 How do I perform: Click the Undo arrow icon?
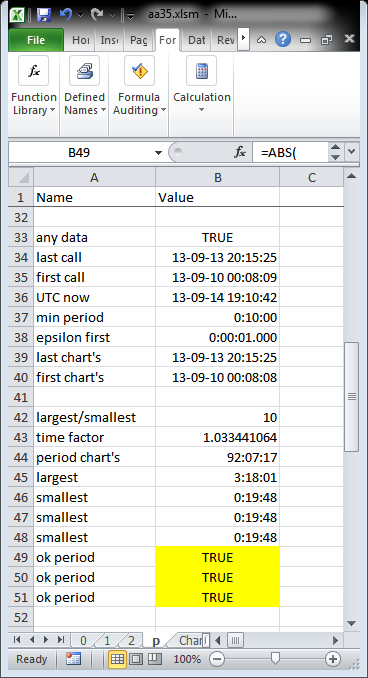[66, 15]
